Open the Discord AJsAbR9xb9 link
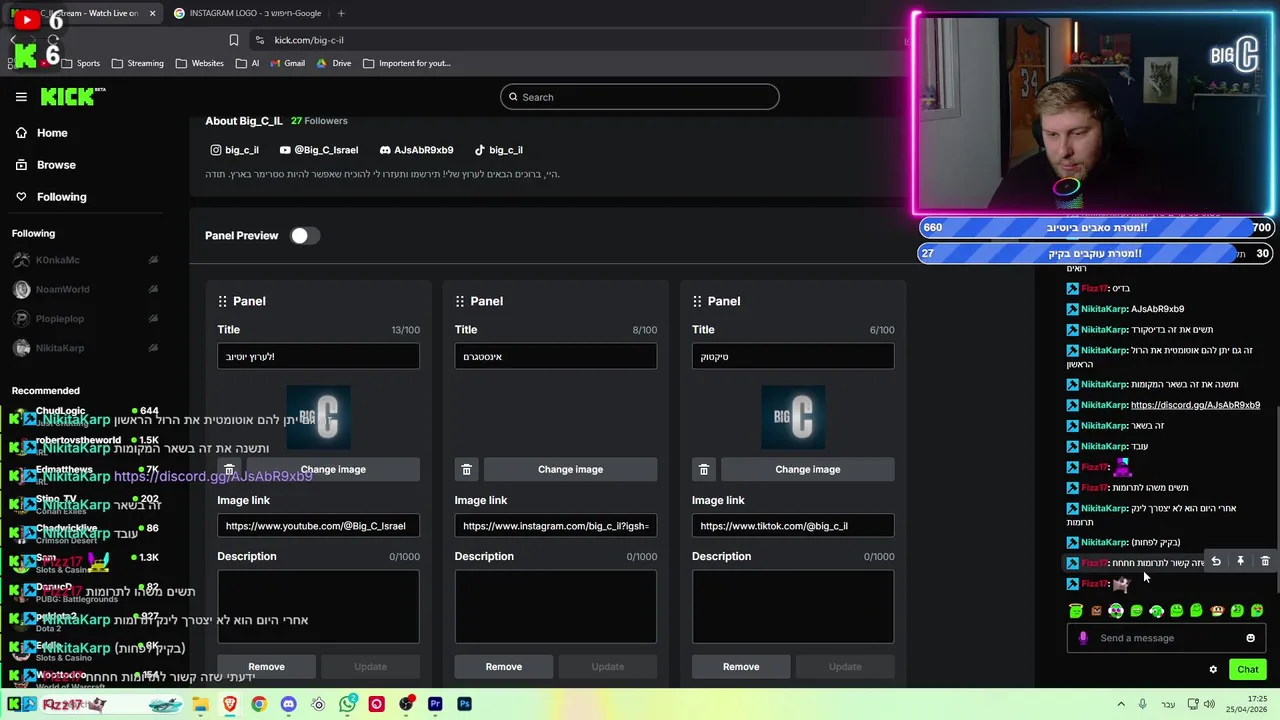Screen dimensions: 1280x720 (416, 150)
